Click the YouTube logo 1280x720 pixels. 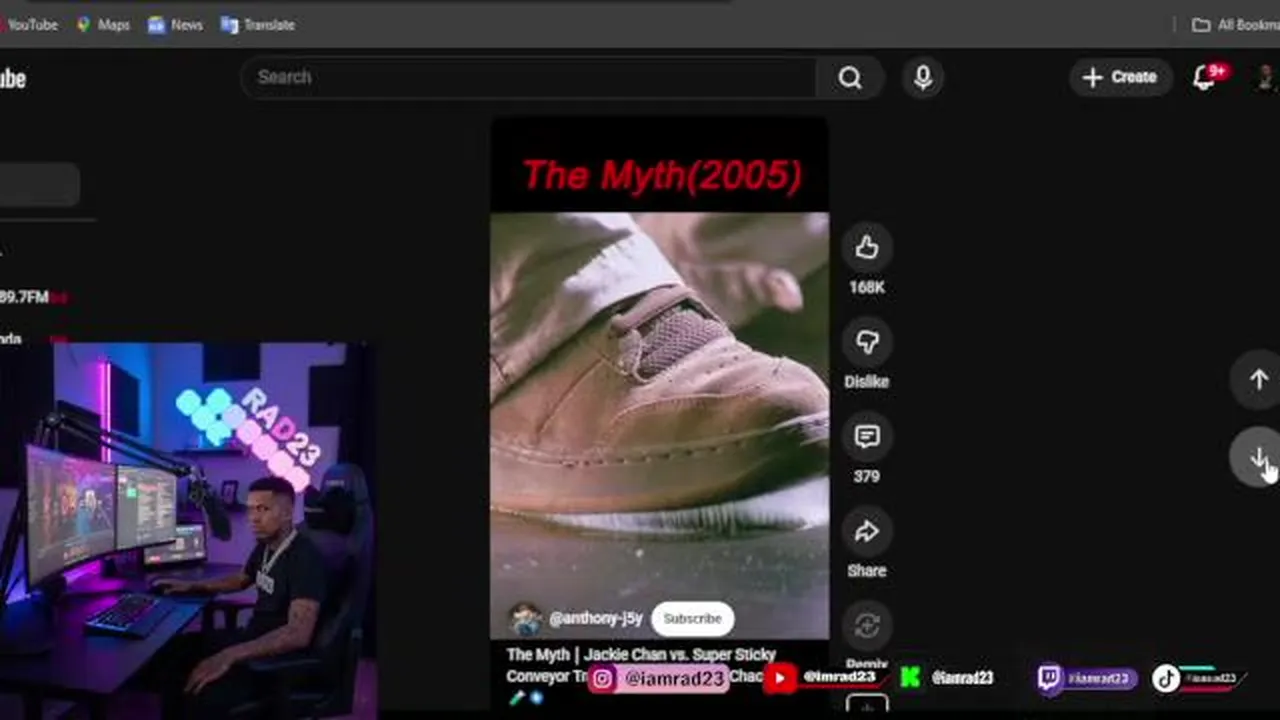pos(12,79)
